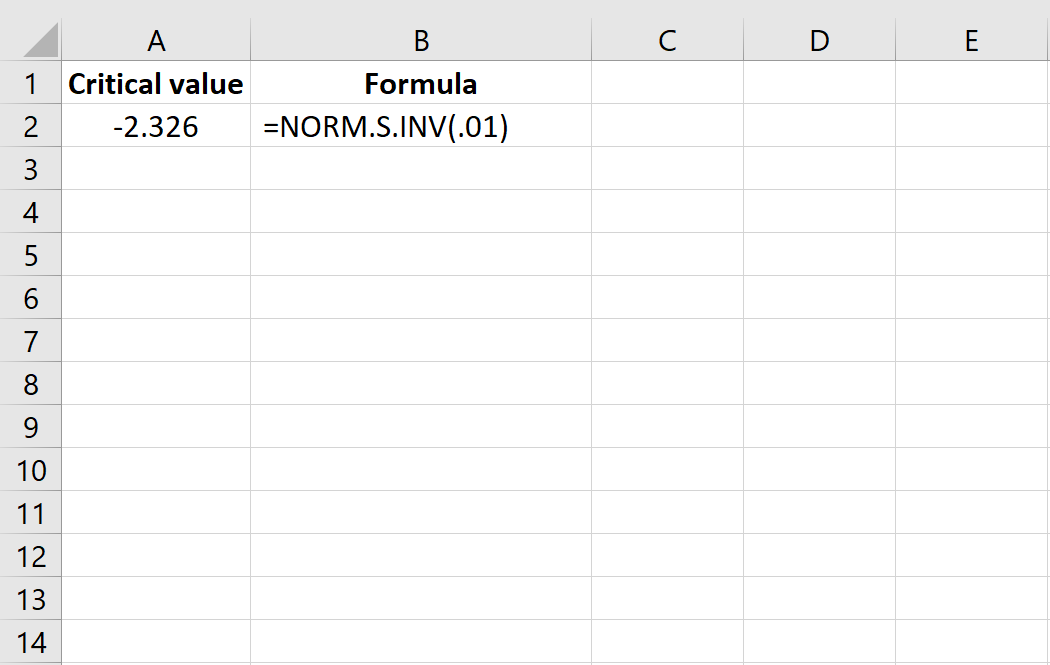Select column header C
Image resolution: width=1050 pixels, height=665 pixels.
pos(667,40)
